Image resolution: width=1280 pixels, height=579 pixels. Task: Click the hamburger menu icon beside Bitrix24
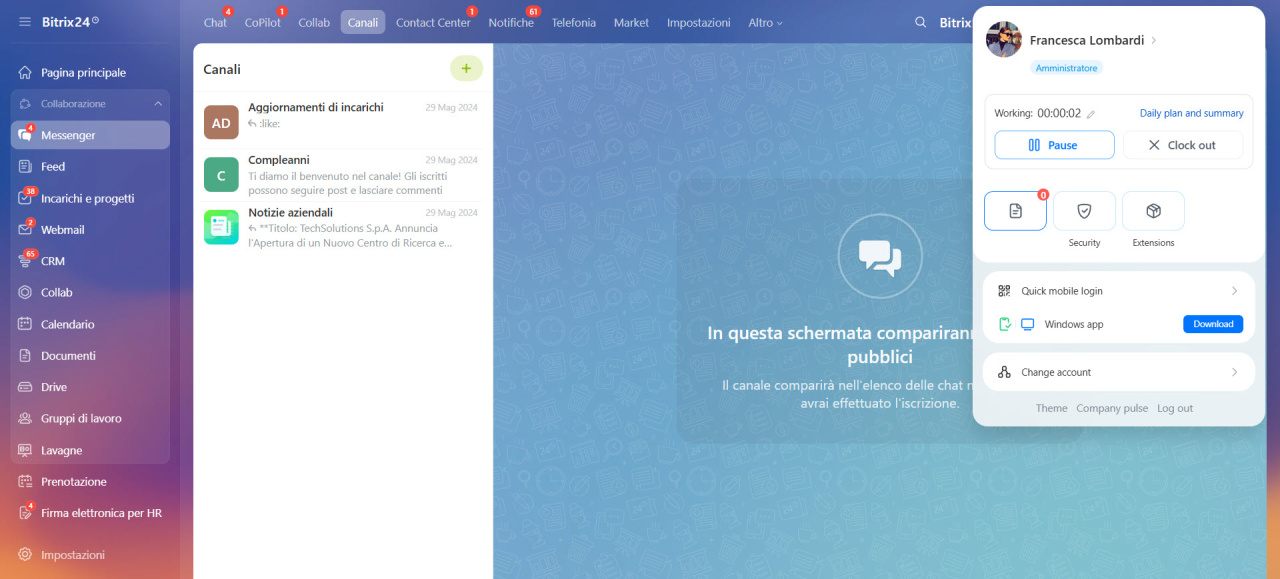(x=24, y=22)
